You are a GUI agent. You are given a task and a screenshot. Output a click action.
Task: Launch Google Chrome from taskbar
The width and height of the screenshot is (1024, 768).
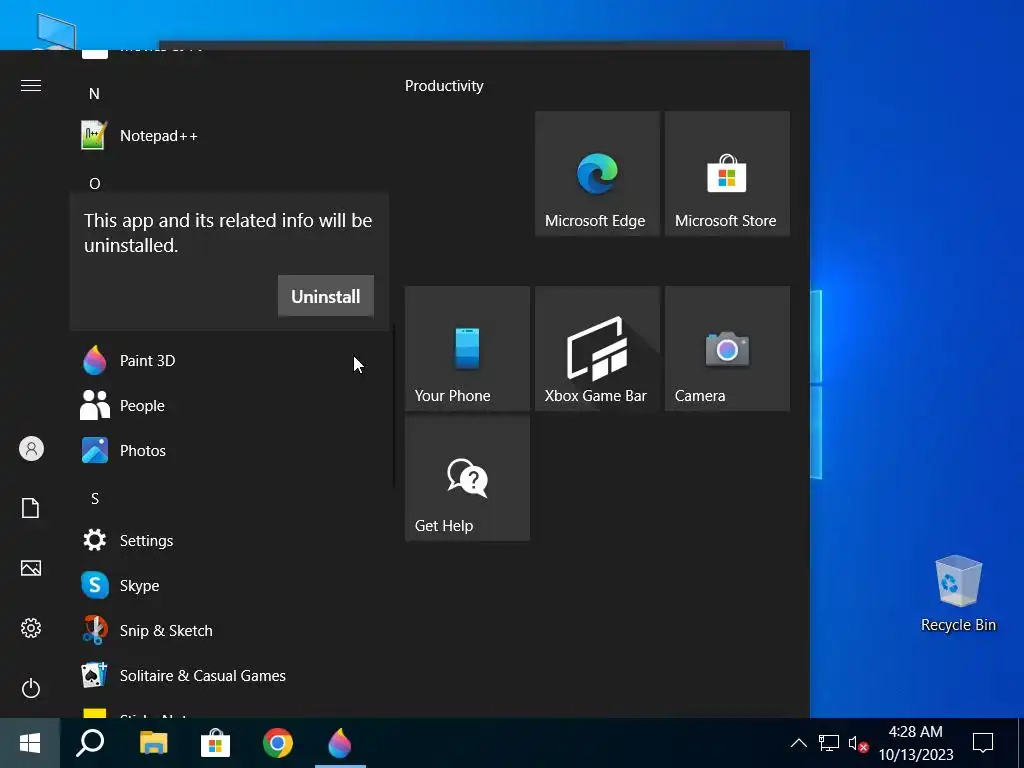point(278,743)
